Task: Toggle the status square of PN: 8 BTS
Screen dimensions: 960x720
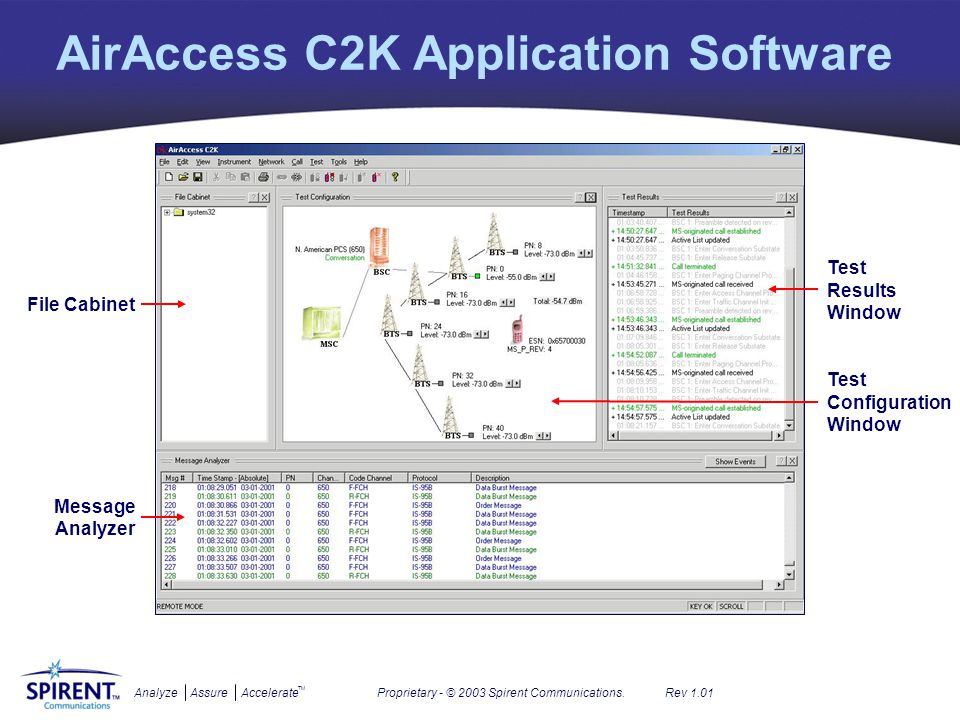Action: click(516, 252)
